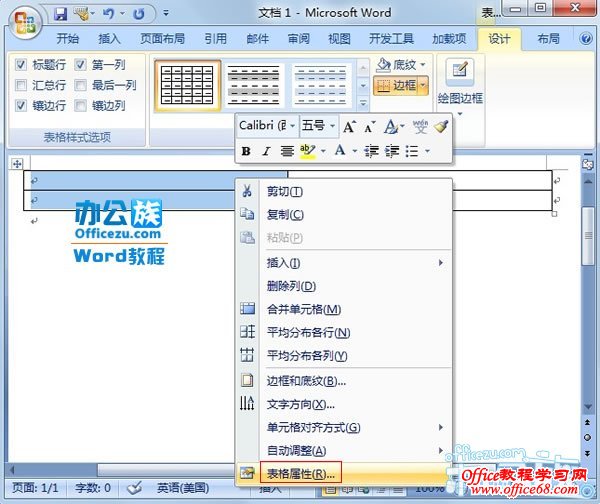Screen dimensions: 600x504
Task: Click Select Browse Object circle
Action: coord(587,437)
